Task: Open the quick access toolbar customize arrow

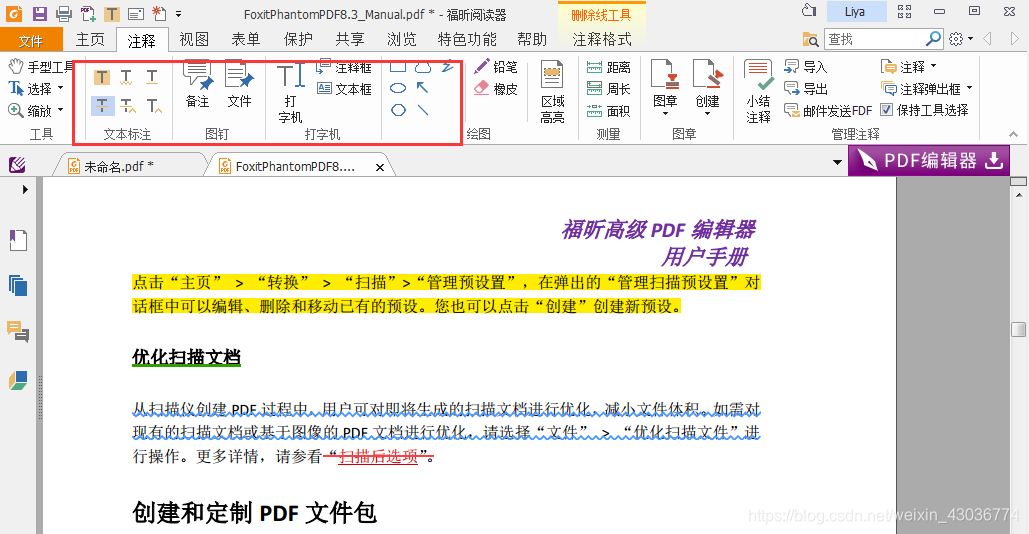Action: click(178, 14)
